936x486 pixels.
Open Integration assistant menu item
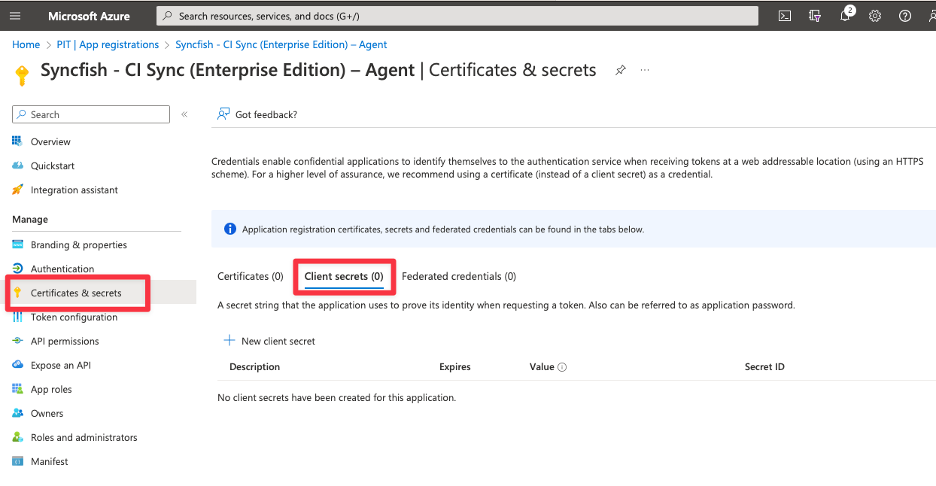[x=75, y=190]
